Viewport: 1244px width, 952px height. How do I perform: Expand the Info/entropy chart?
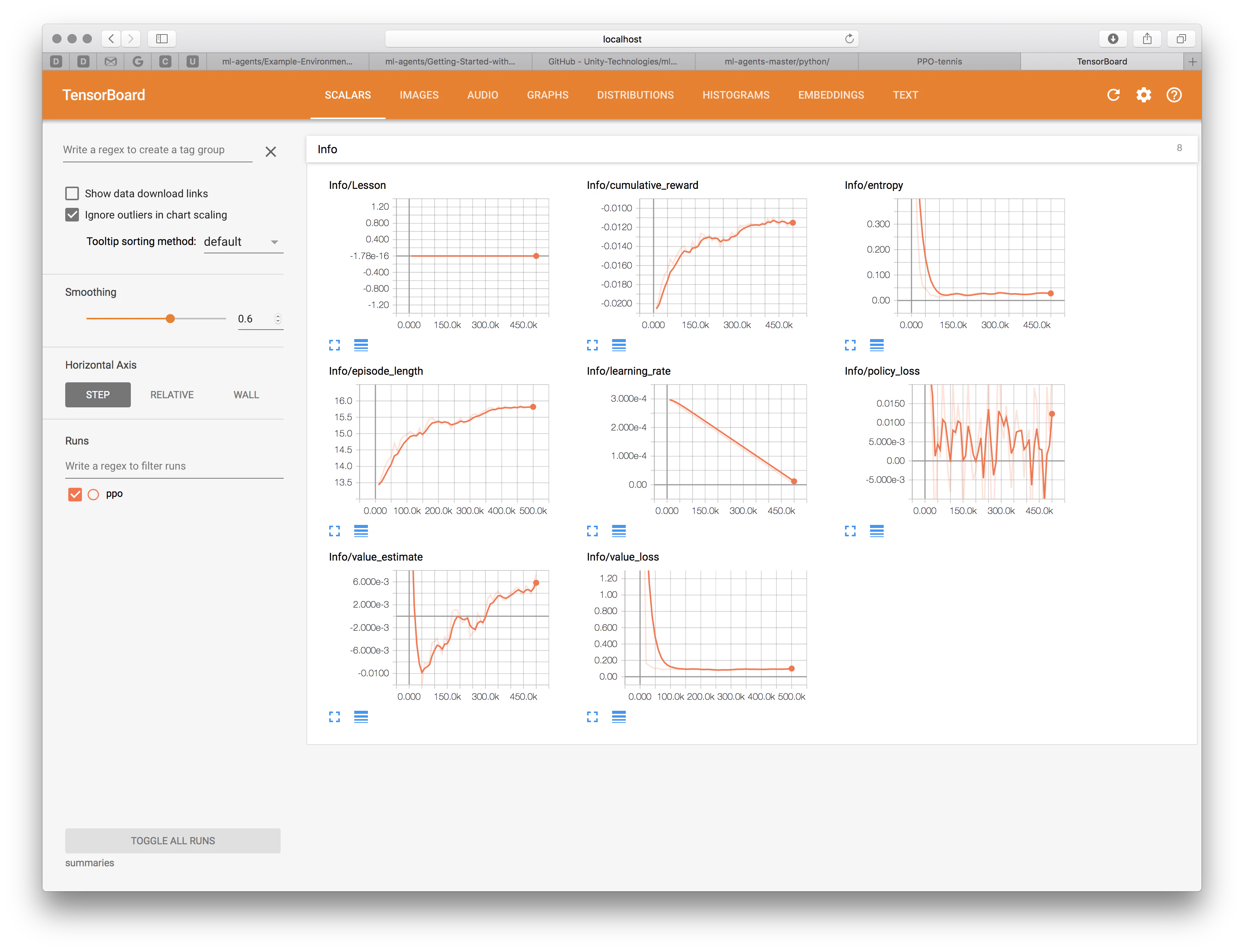850,344
